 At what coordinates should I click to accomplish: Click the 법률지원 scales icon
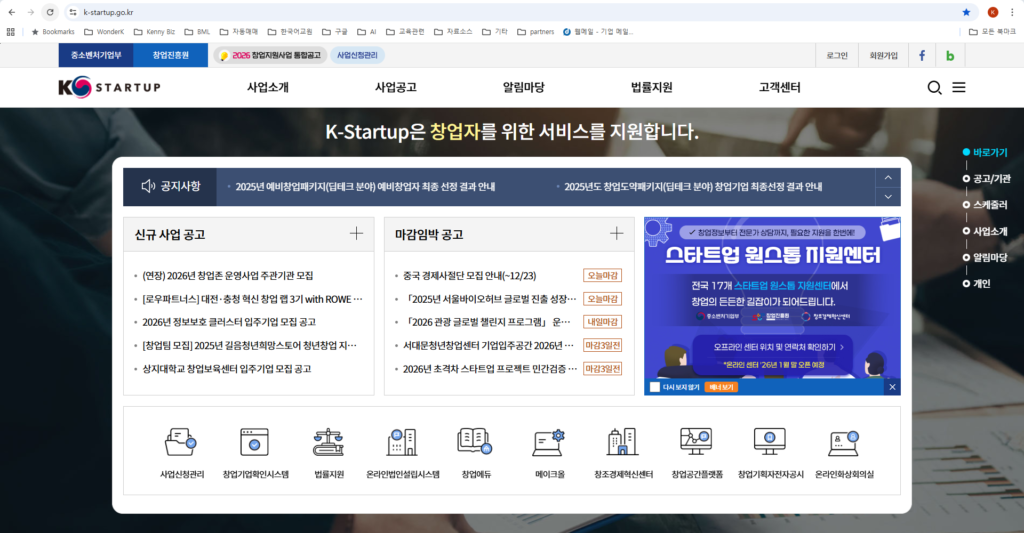point(329,443)
